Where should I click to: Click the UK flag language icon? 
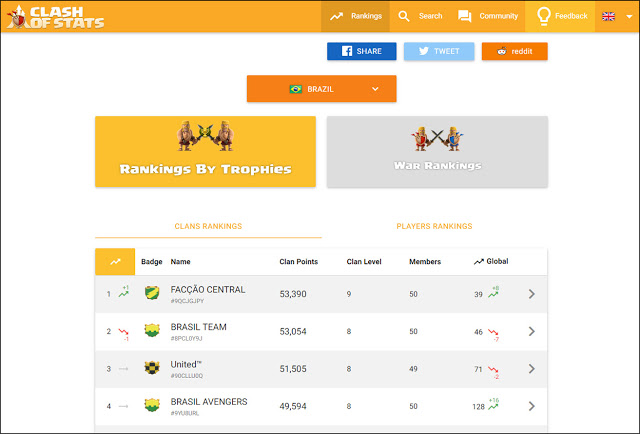[608, 16]
